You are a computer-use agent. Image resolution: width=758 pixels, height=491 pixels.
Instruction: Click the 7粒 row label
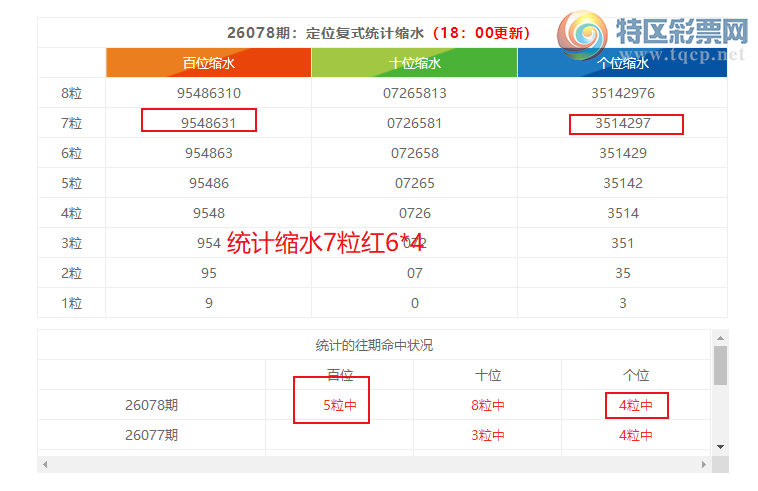coord(72,123)
